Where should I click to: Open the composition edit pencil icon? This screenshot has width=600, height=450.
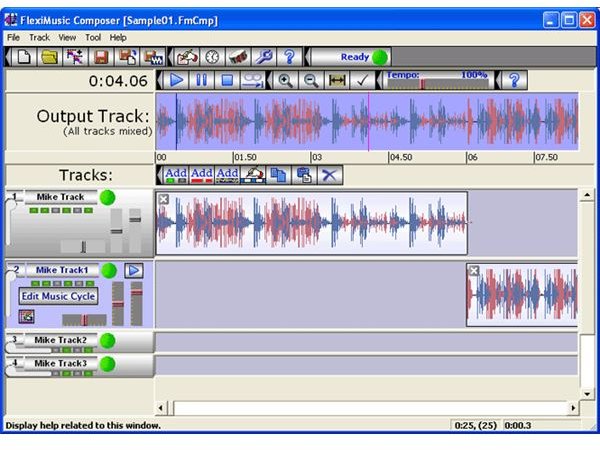click(187, 57)
